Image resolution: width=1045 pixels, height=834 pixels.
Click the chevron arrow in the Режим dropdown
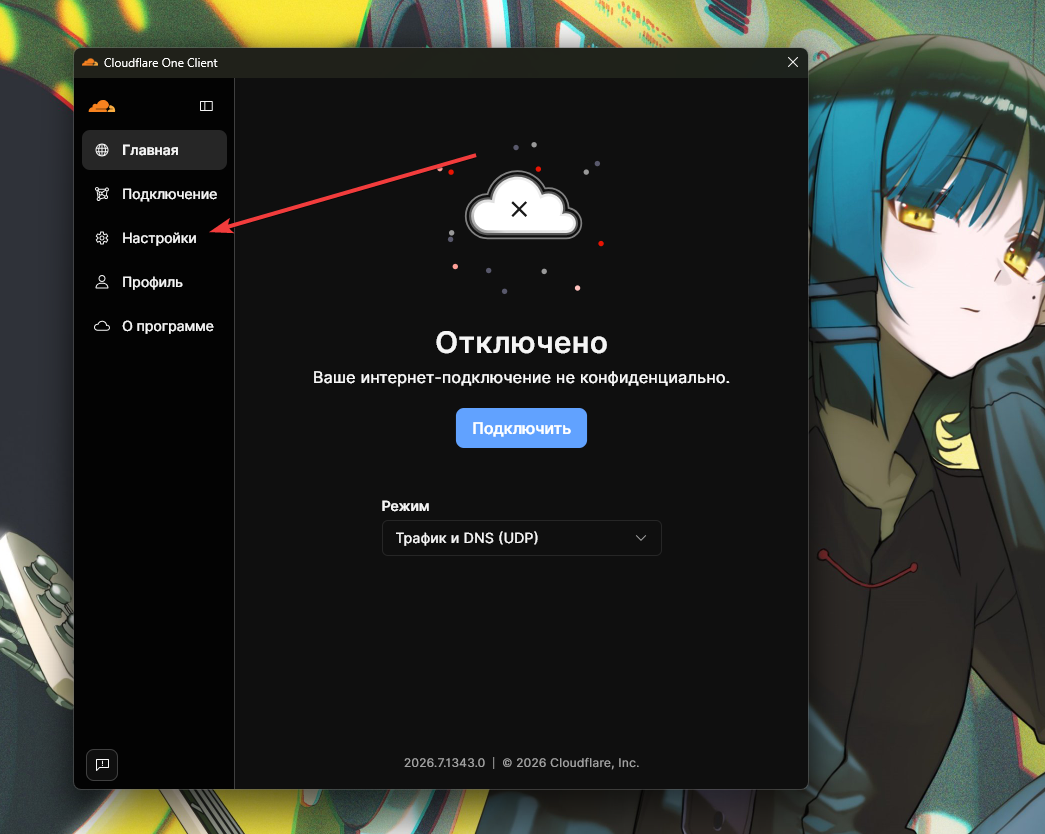click(x=641, y=538)
